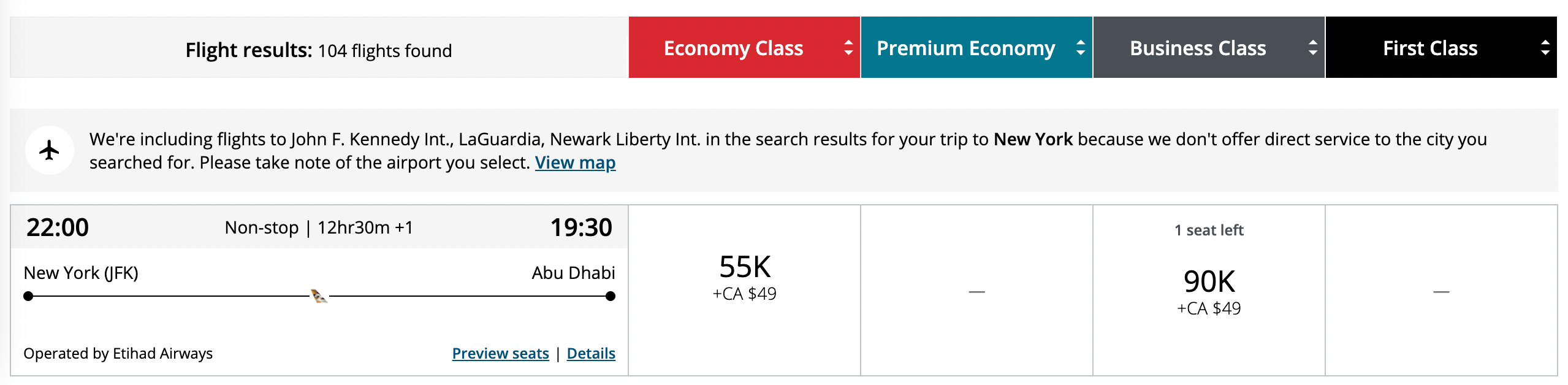Image resolution: width=1568 pixels, height=385 pixels.
Task: Open the View map link
Action: coord(575,162)
